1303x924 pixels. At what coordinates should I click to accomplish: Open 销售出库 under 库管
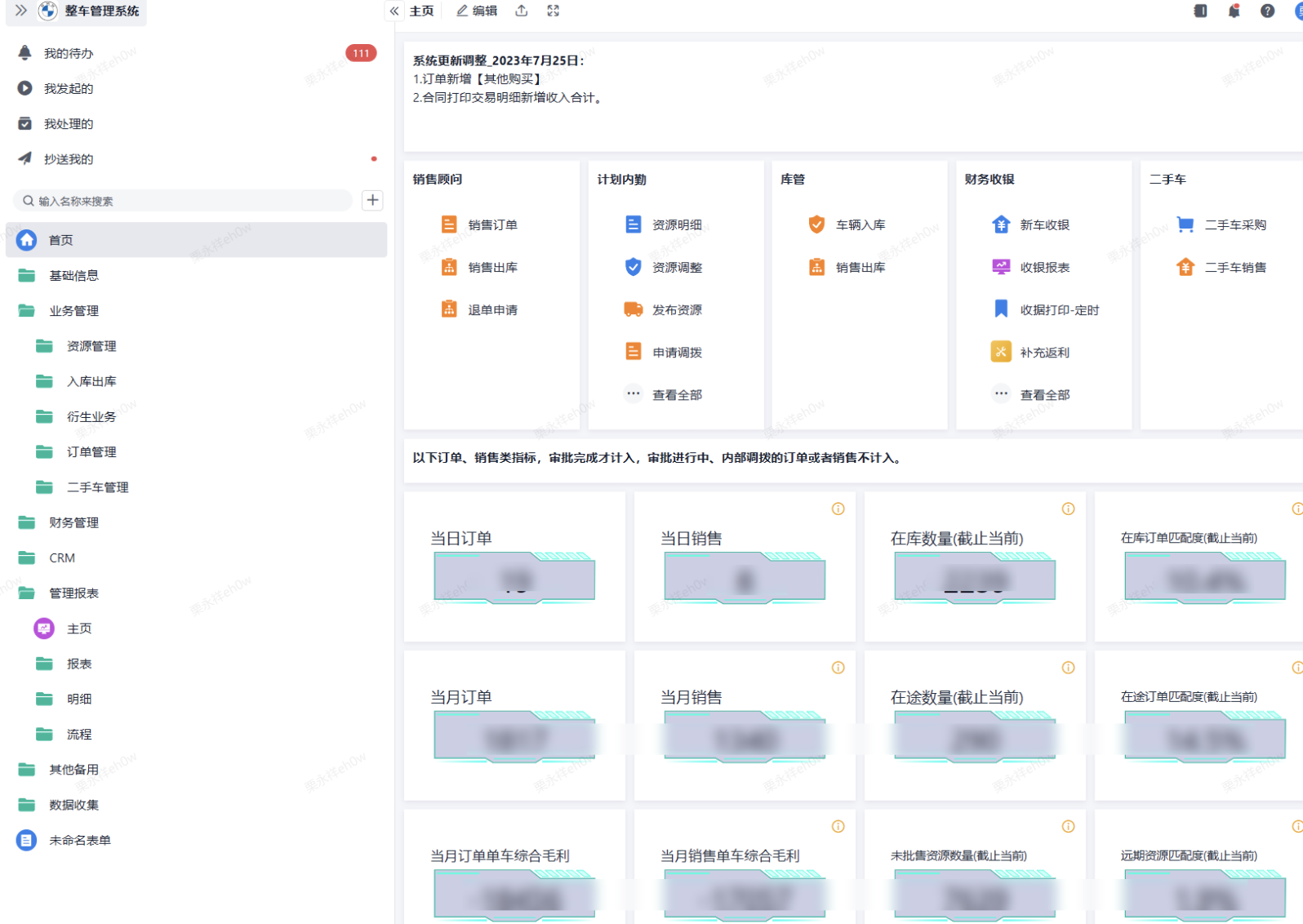coord(847,267)
